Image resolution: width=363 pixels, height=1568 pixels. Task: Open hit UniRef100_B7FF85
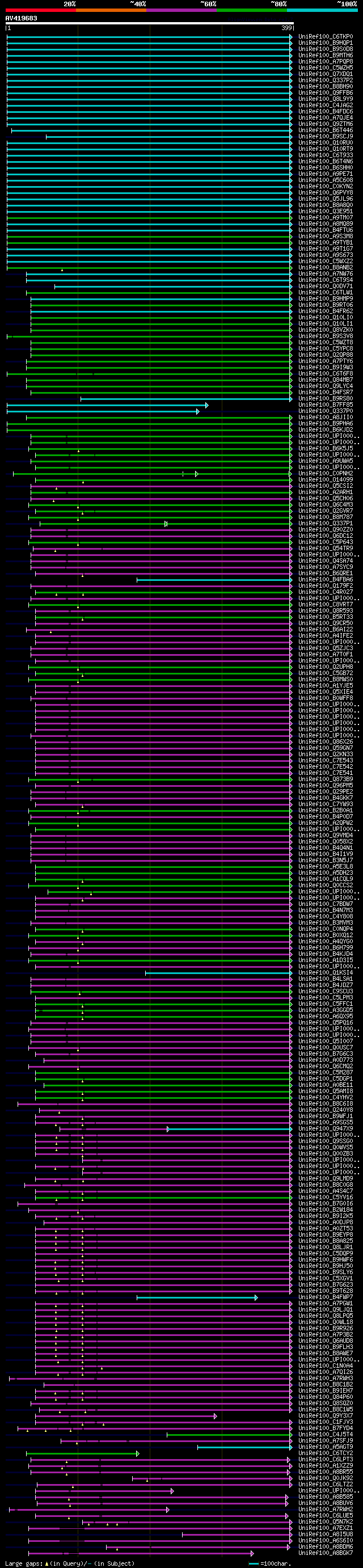click(x=325, y=405)
